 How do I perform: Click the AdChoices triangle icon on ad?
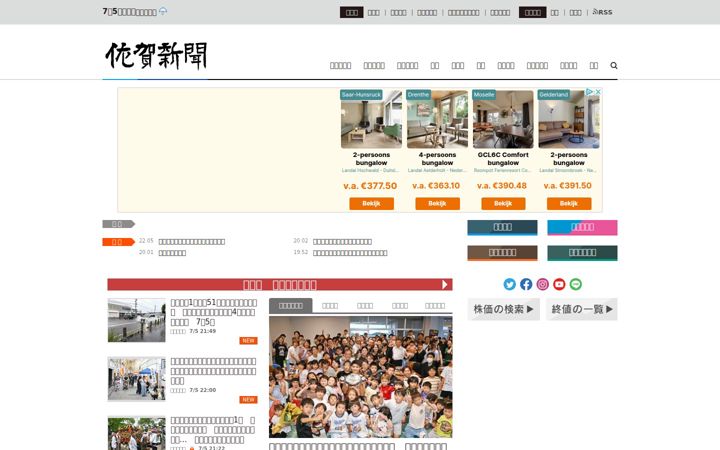[x=590, y=92]
